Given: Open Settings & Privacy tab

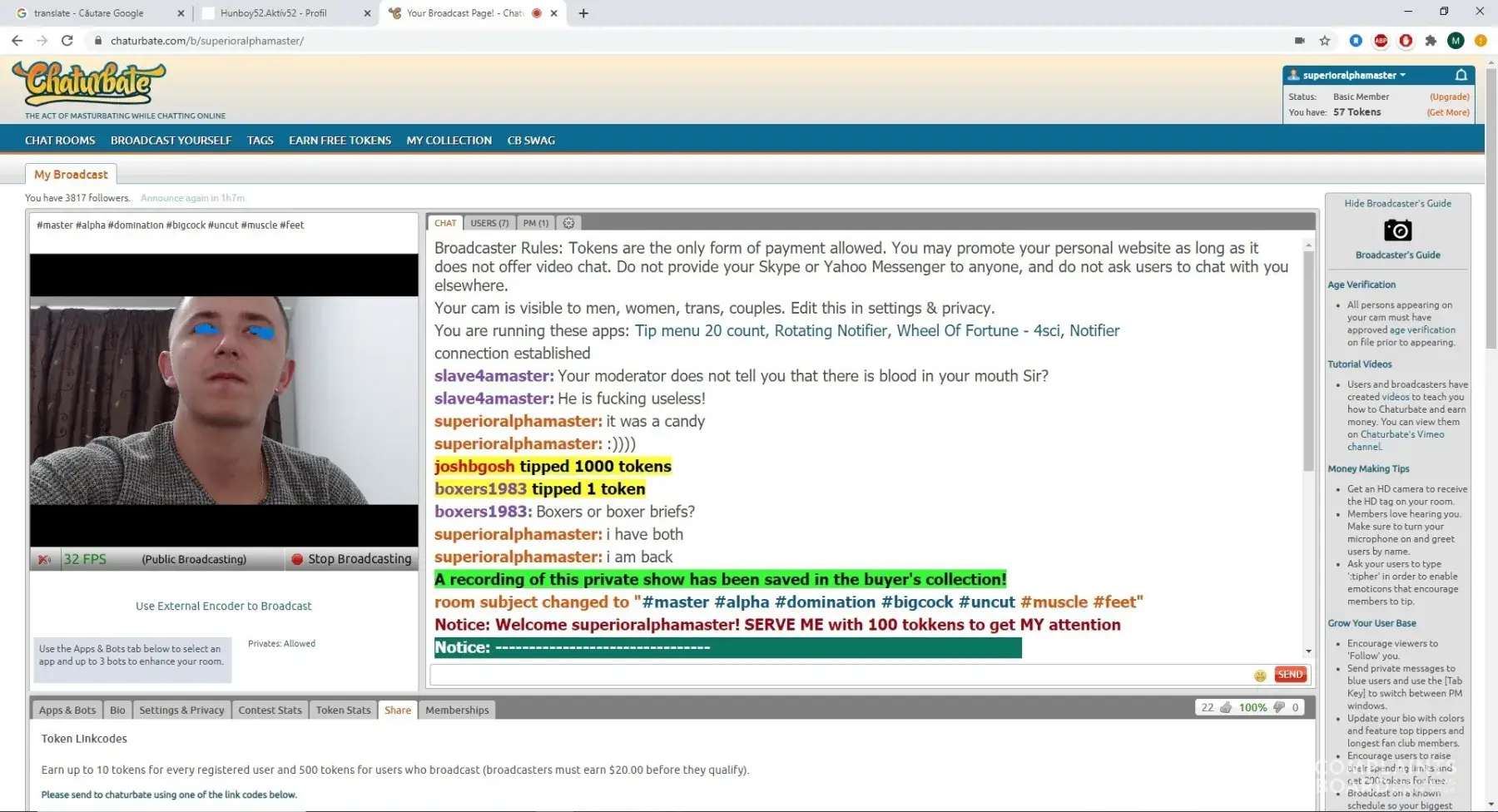Looking at the screenshot, I should tap(181, 710).
